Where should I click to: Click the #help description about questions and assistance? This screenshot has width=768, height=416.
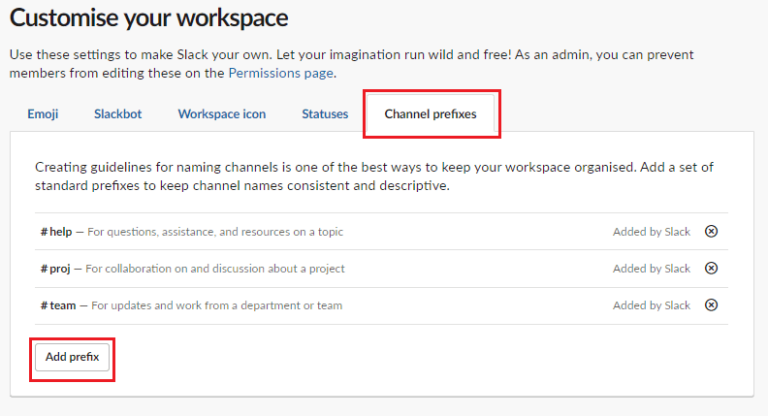click(x=215, y=232)
